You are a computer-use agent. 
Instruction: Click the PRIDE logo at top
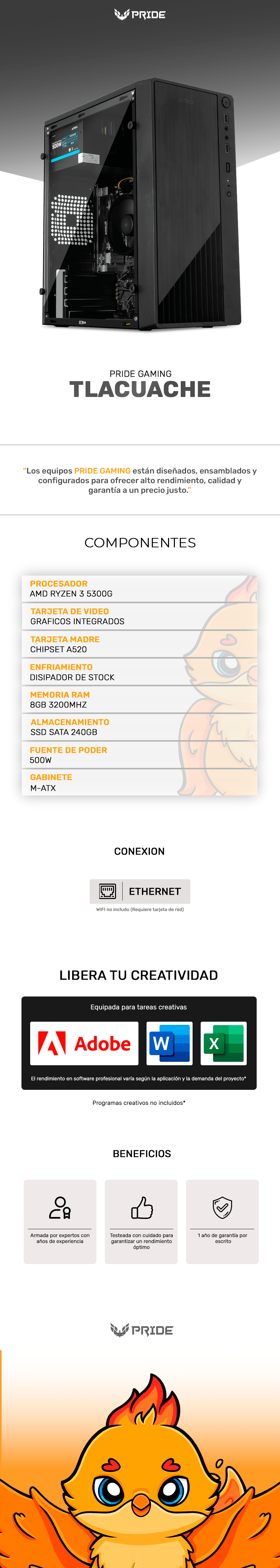[x=140, y=14]
